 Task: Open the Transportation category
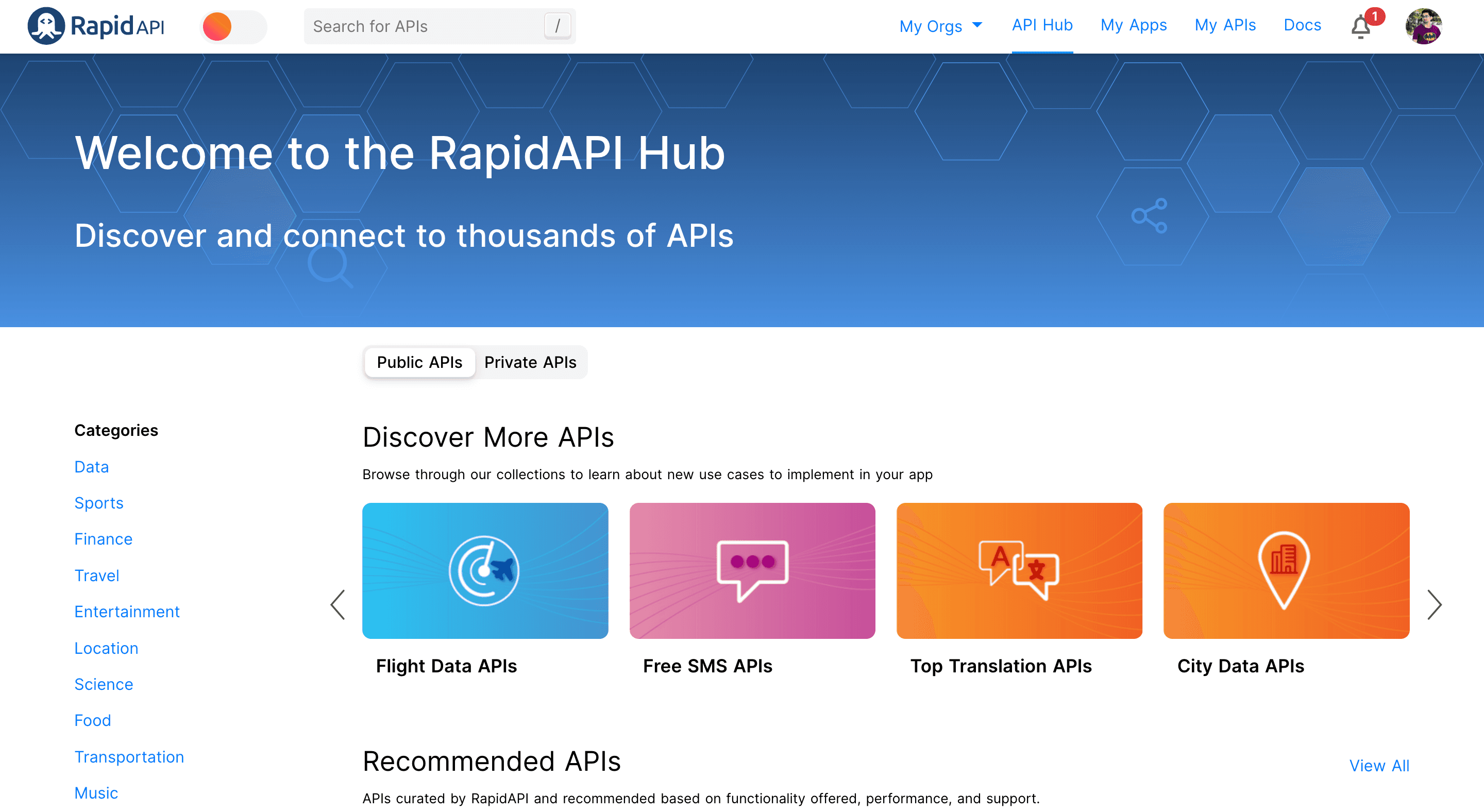pyautogui.click(x=130, y=757)
